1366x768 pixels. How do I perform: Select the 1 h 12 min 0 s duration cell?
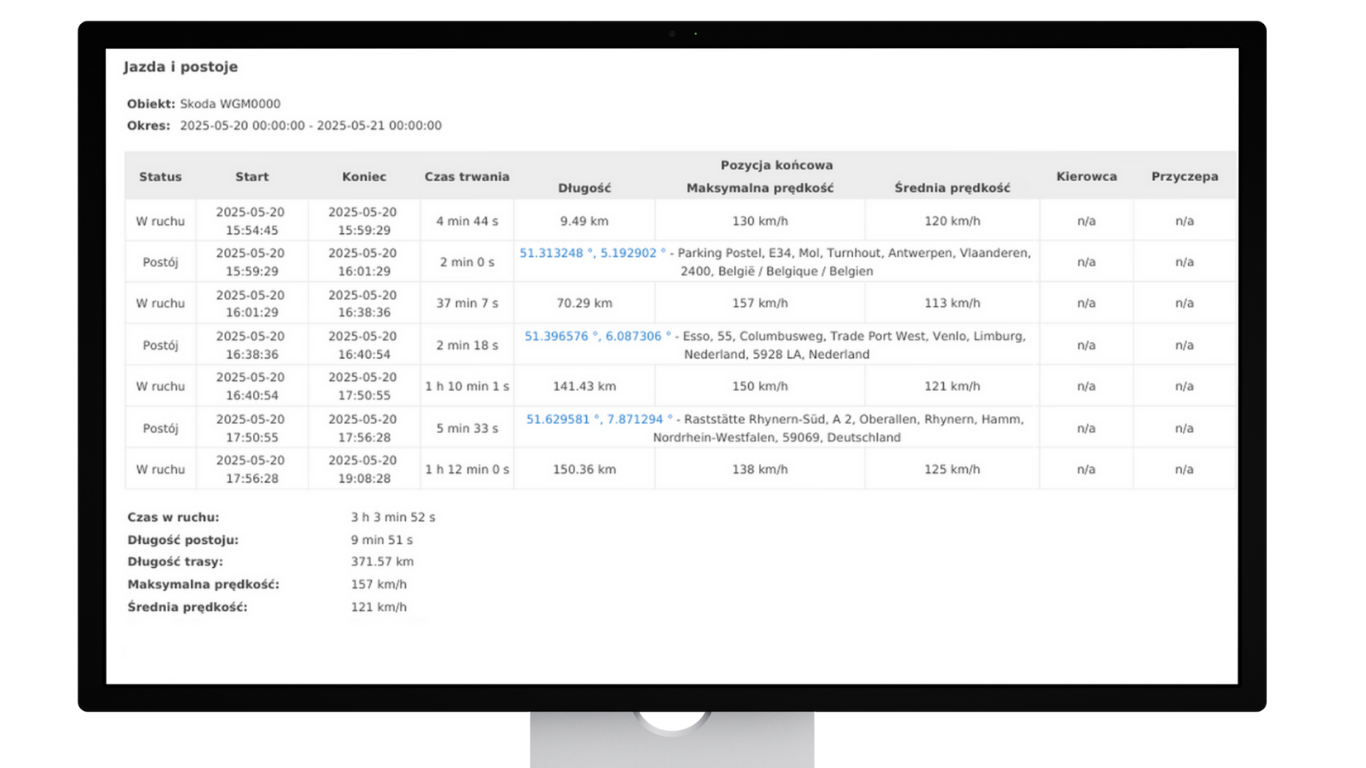pos(467,469)
